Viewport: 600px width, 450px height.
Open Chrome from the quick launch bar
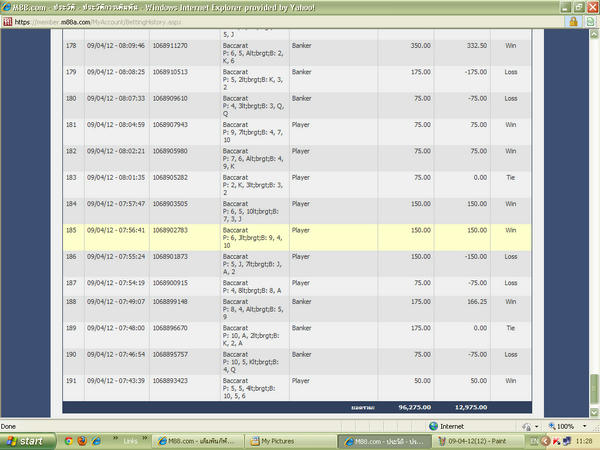tap(69, 441)
